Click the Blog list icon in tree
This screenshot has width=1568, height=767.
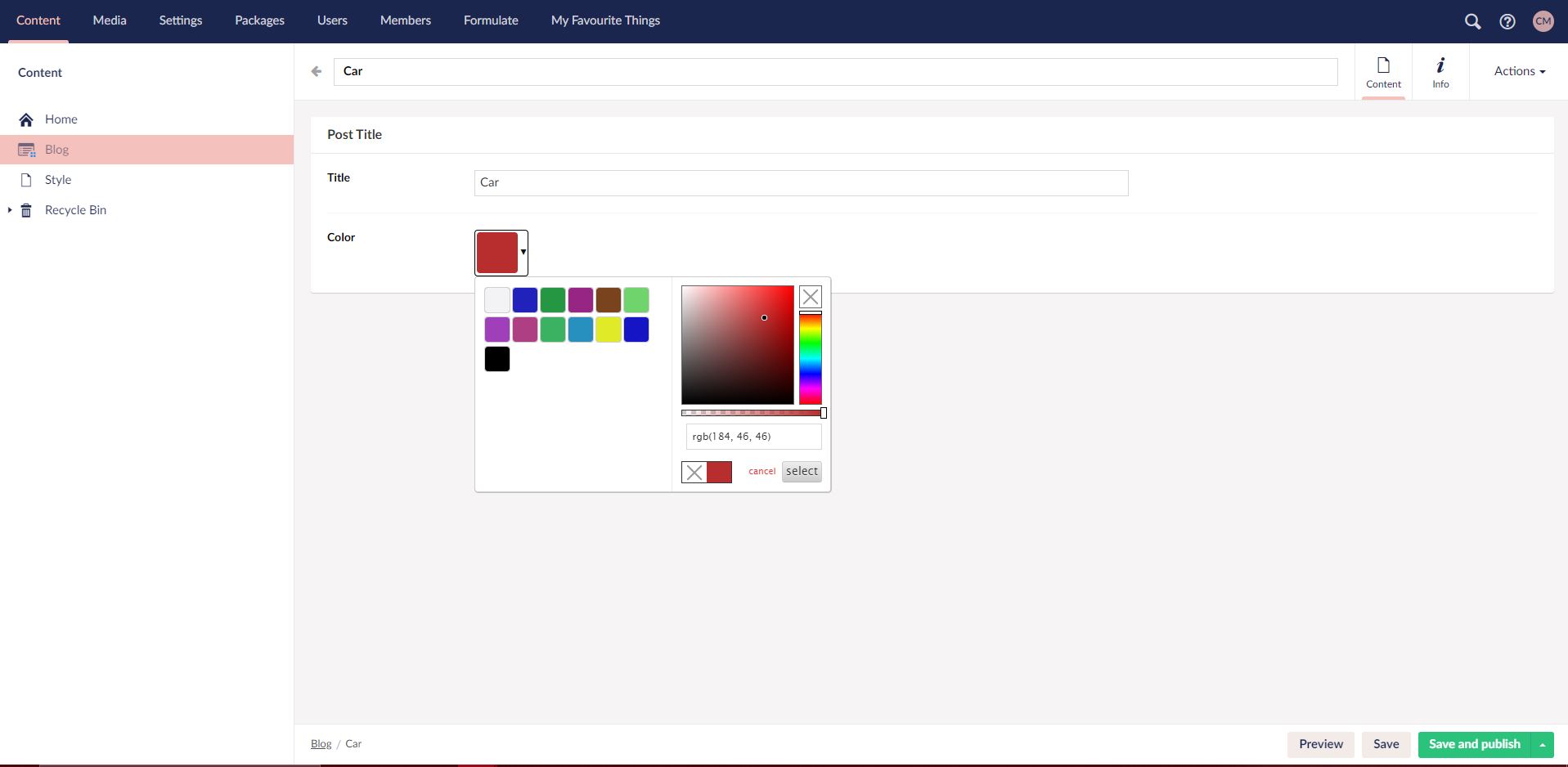26,150
